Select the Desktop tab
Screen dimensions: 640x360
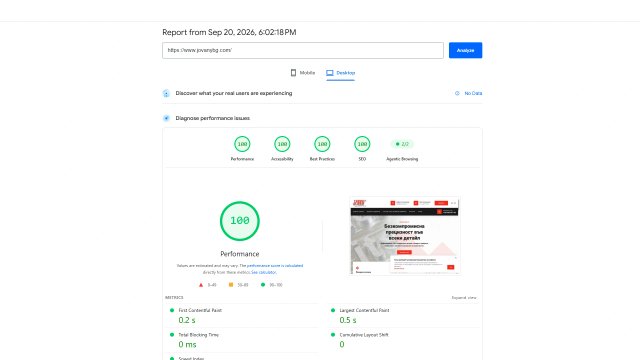(x=340, y=73)
